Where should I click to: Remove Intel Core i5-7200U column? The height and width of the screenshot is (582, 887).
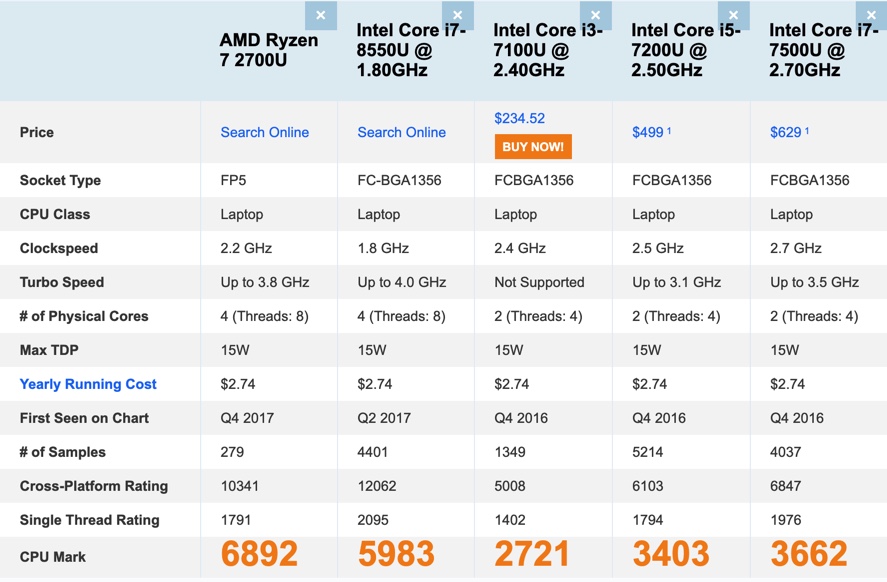[733, 16]
